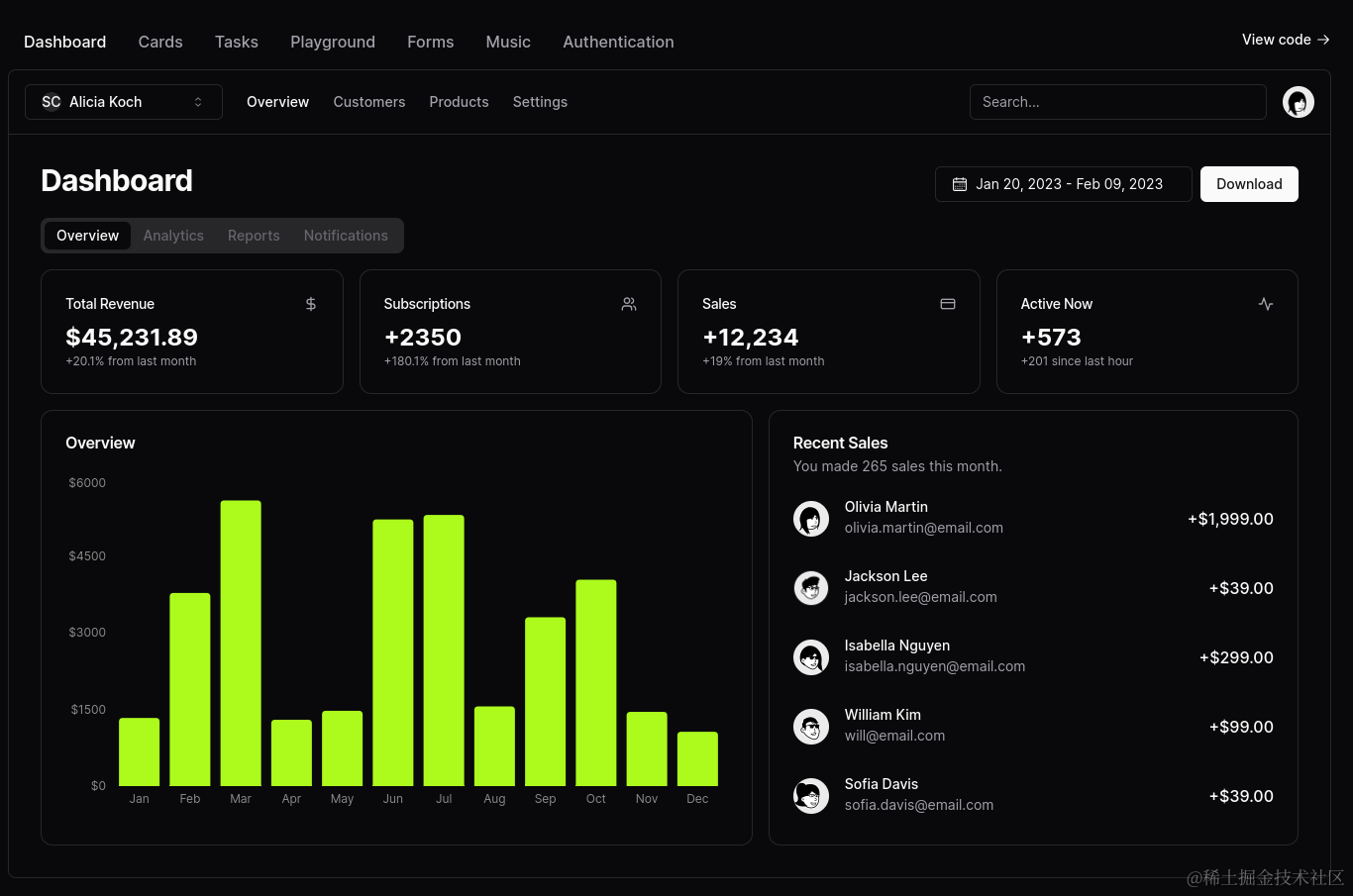Switch to the Notifications tab
Viewport: 1353px width, 896px height.
coord(346,236)
